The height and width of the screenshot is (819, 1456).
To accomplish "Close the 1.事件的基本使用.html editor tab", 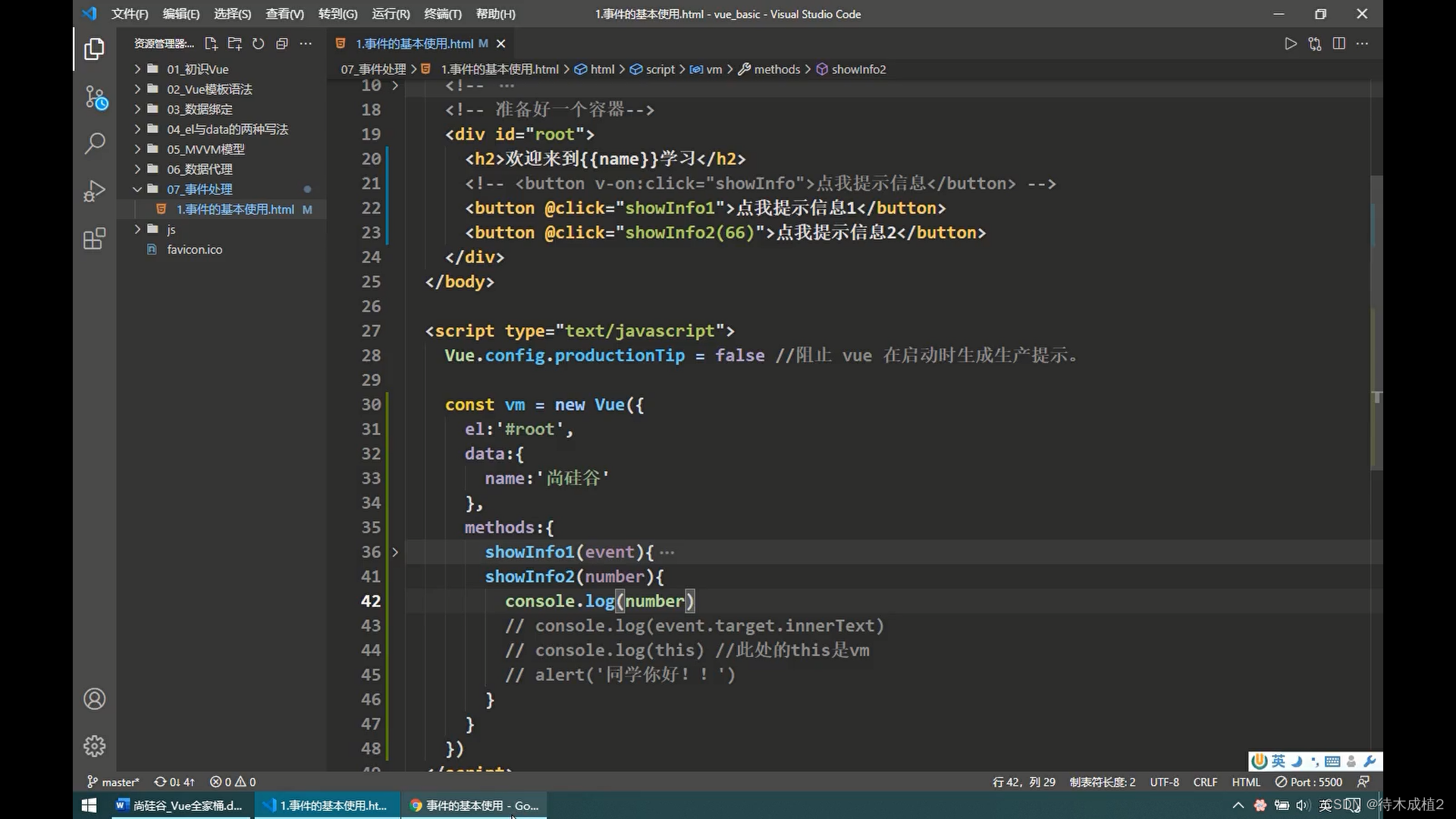I will 500,44.
